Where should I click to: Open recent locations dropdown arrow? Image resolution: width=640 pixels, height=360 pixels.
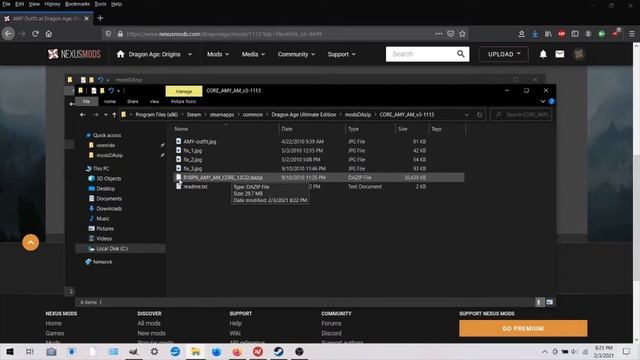[x=106, y=115]
